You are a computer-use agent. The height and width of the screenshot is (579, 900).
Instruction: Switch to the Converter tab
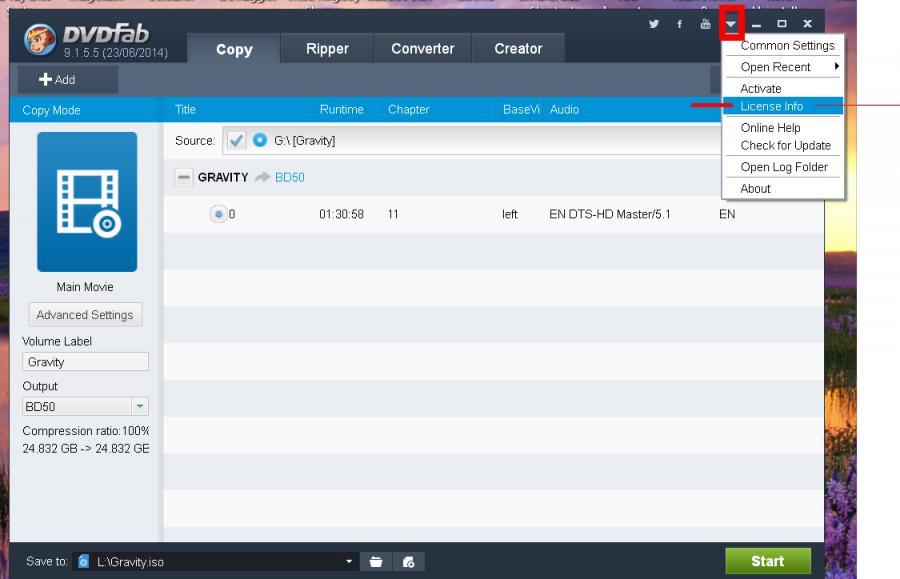coord(422,49)
